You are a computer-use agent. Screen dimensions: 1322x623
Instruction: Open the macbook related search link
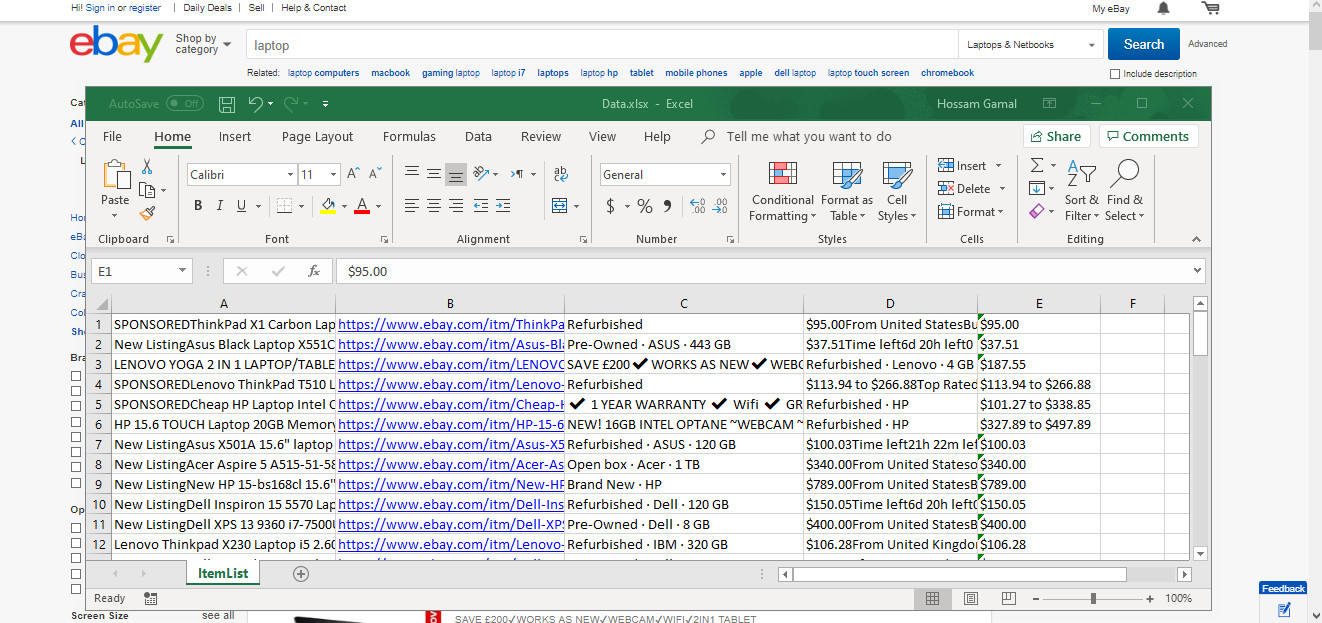(x=390, y=72)
